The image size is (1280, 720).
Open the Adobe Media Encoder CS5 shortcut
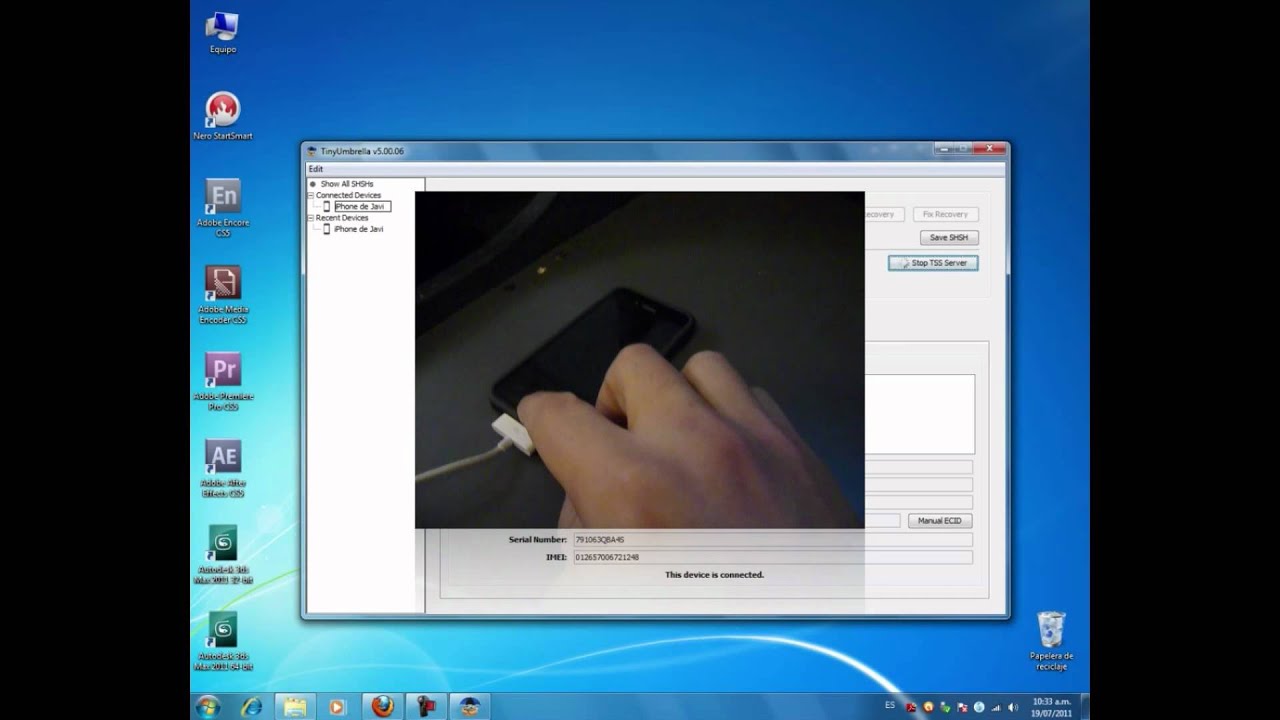[x=223, y=295]
